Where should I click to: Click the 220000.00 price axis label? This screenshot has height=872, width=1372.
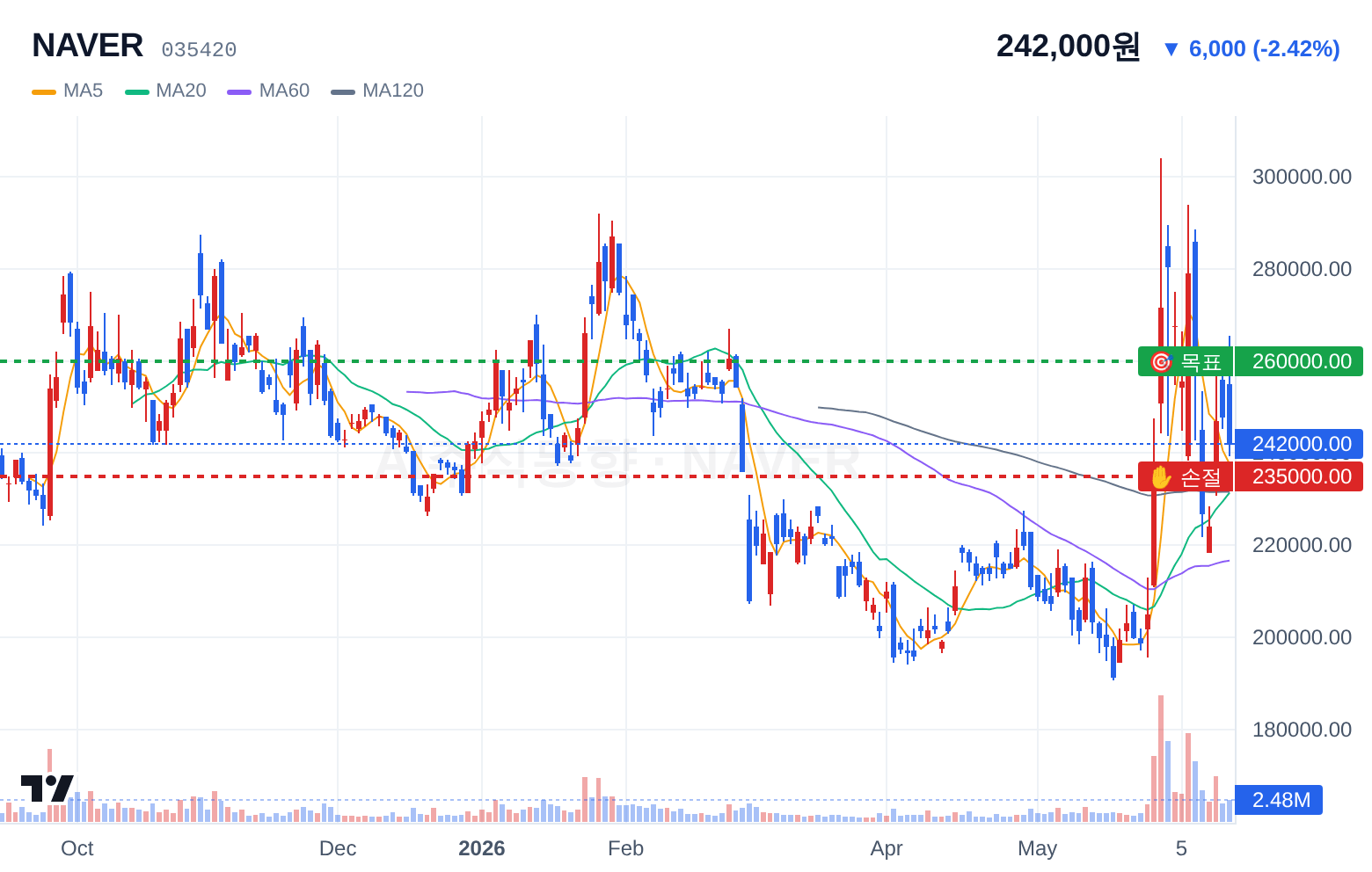pos(1302,545)
